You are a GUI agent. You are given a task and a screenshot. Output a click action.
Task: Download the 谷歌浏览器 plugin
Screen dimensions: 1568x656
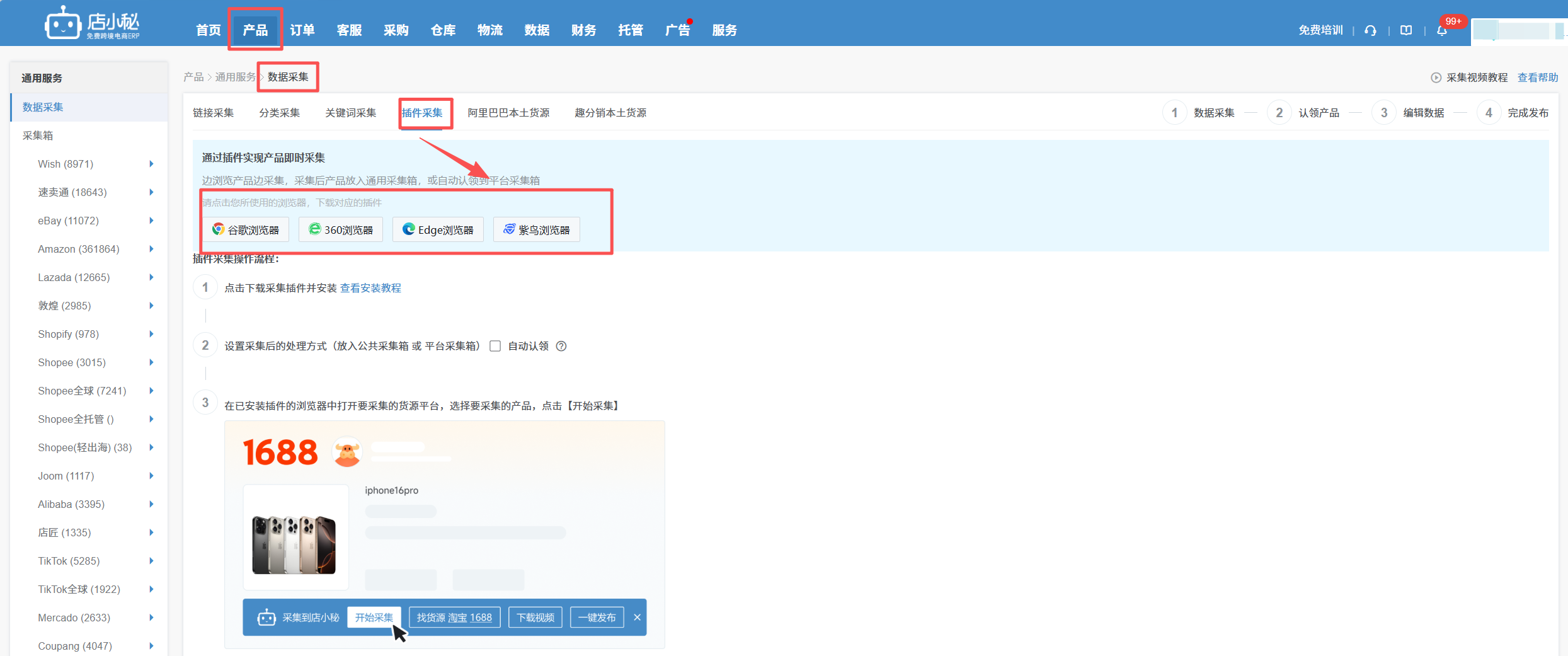(246, 230)
